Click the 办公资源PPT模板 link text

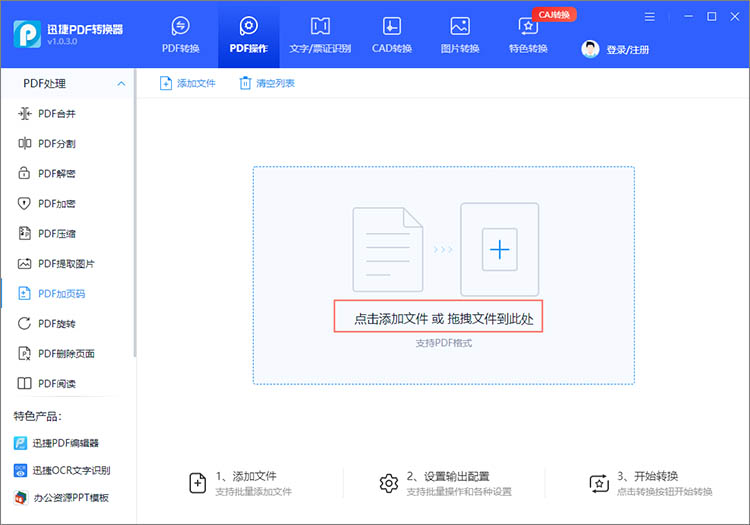tap(71, 498)
